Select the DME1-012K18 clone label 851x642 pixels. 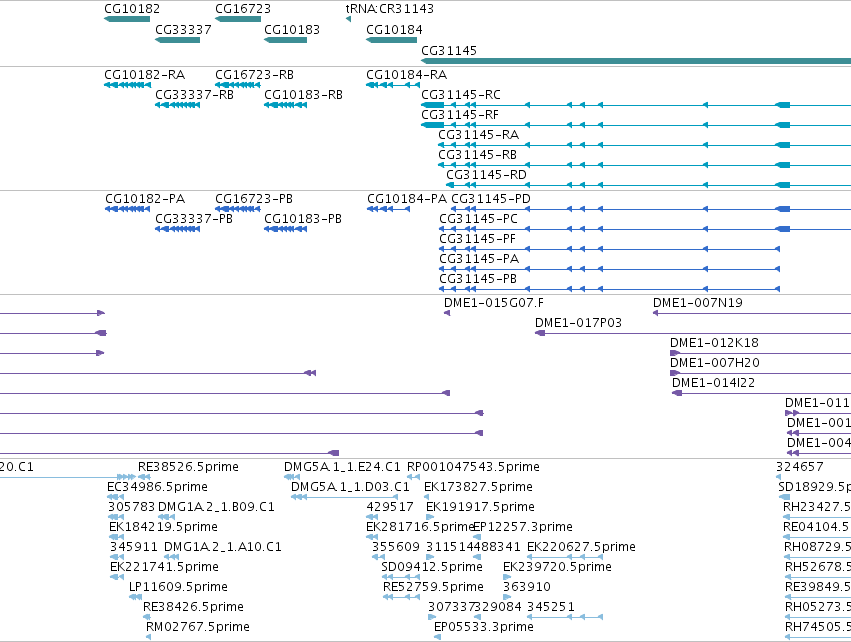pos(714,343)
